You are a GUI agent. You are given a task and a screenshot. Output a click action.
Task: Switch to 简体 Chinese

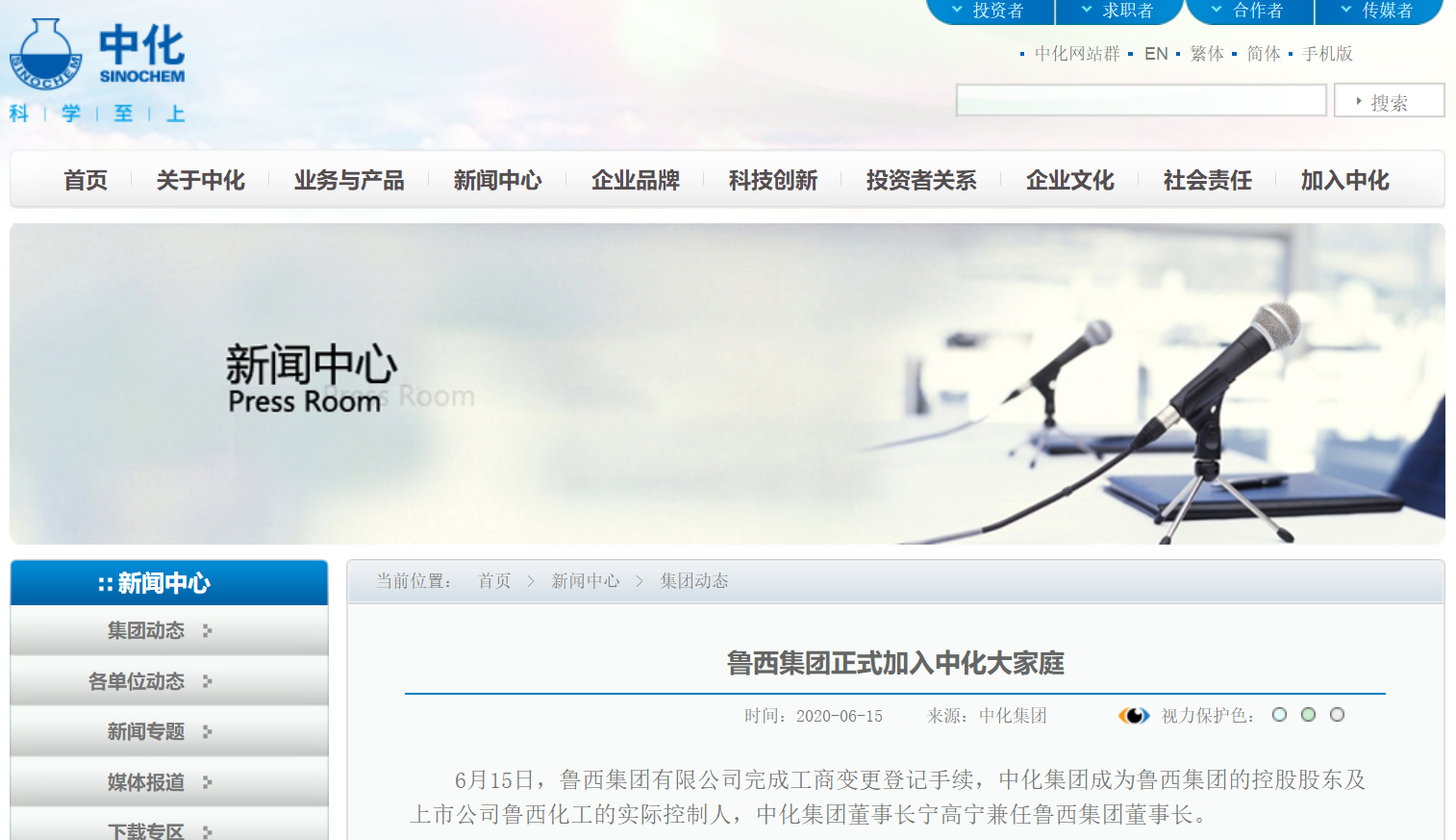tap(1264, 54)
